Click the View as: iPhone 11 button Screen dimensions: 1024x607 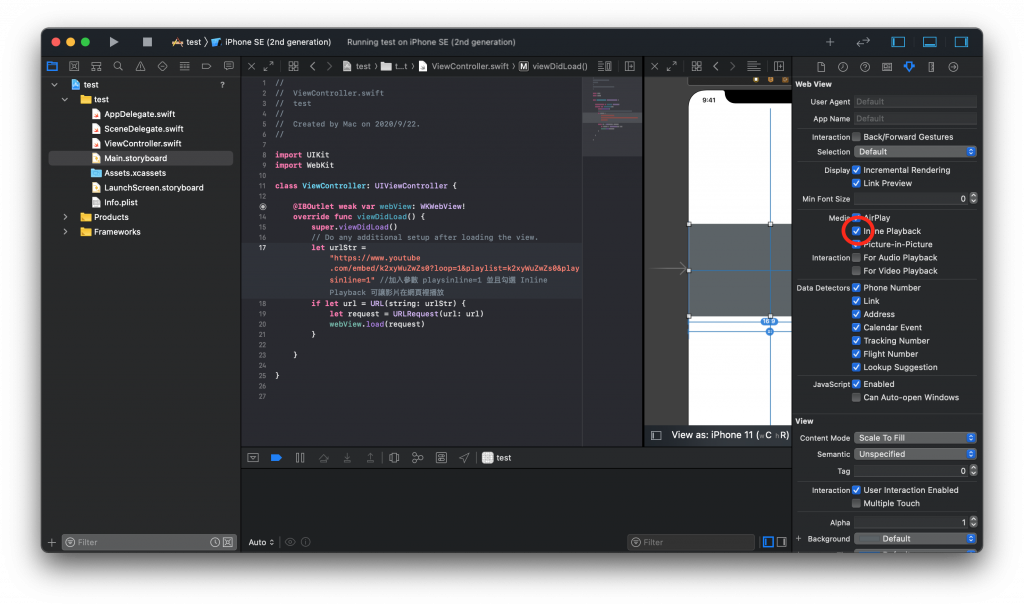(x=730, y=435)
